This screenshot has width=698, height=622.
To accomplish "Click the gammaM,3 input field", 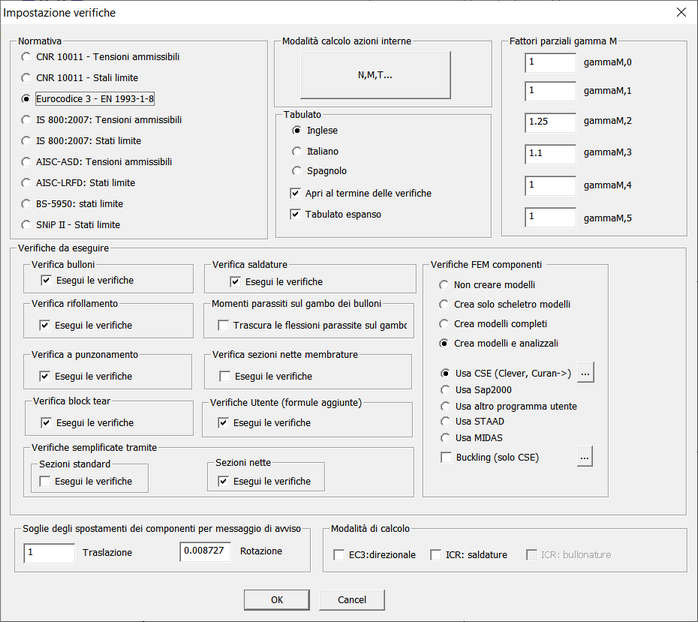I will [x=550, y=154].
